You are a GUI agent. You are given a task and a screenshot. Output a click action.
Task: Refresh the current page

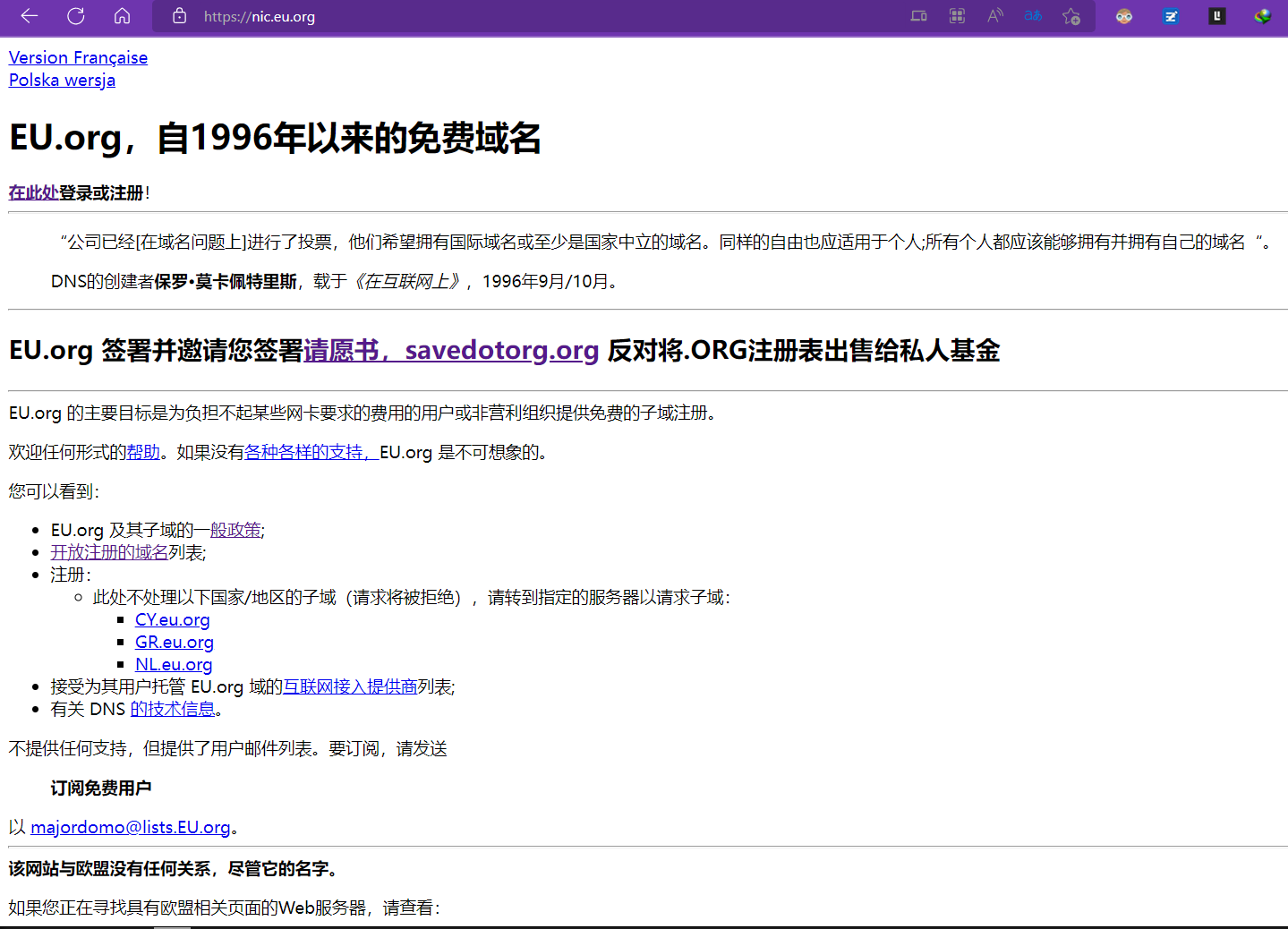point(76,16)
